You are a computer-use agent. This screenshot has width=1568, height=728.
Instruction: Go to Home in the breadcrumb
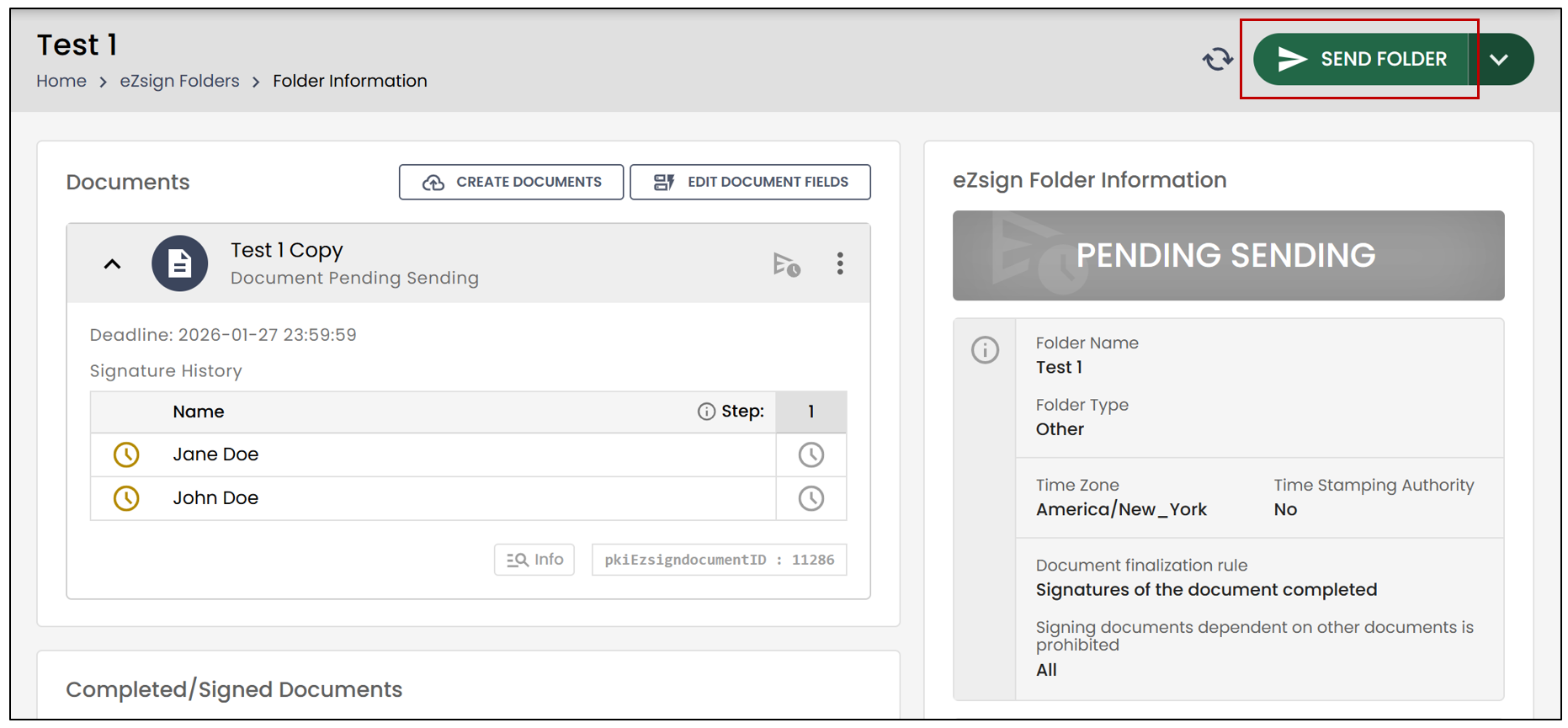click(x=61, y=81)
